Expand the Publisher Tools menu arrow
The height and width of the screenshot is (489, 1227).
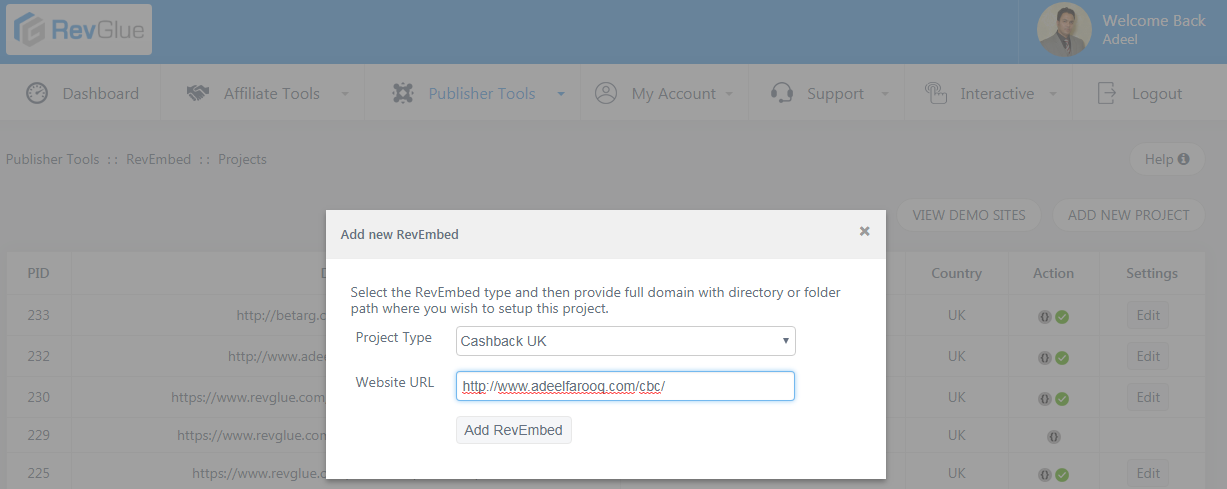click(x=561, y=94)
